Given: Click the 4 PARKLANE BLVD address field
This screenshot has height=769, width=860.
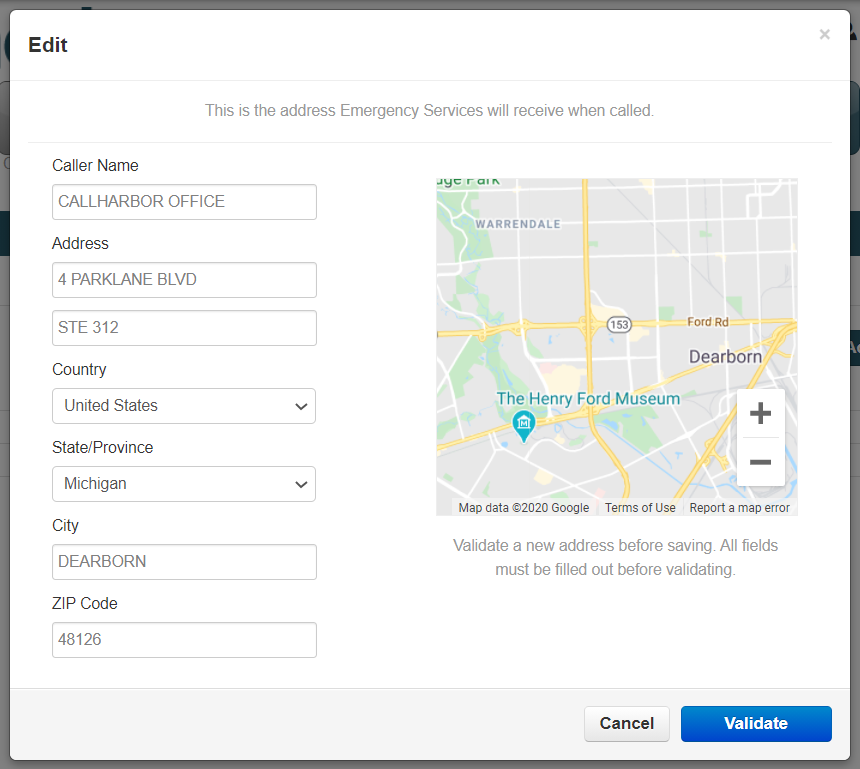Looking at the screenshot, I should pyautogui.click(x=184, y=280).
